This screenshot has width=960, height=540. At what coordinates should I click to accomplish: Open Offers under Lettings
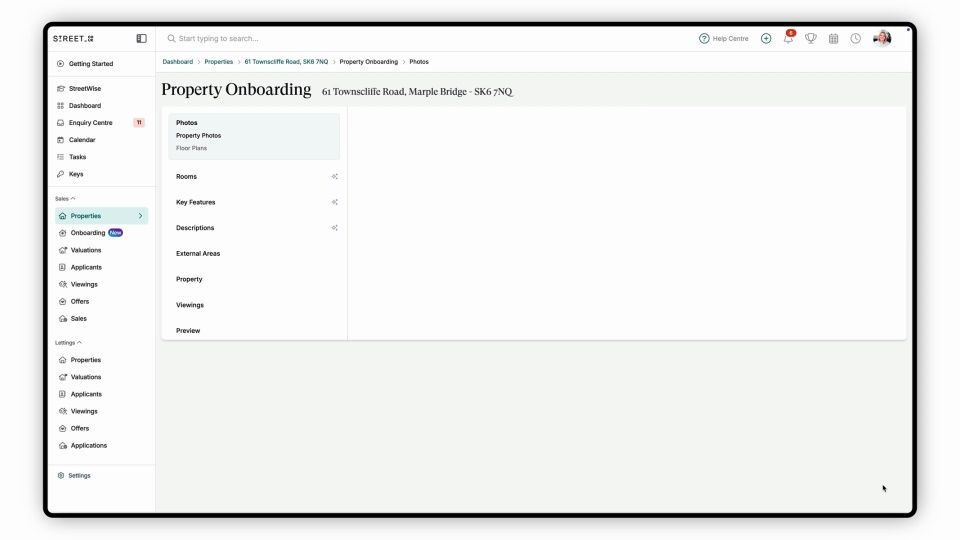80,429
